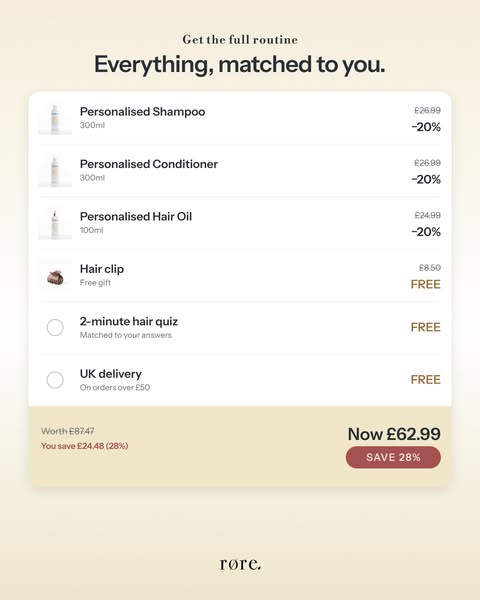Click the FREE label for UK delivery
The image size is (480, 600).
pos(426,380)
